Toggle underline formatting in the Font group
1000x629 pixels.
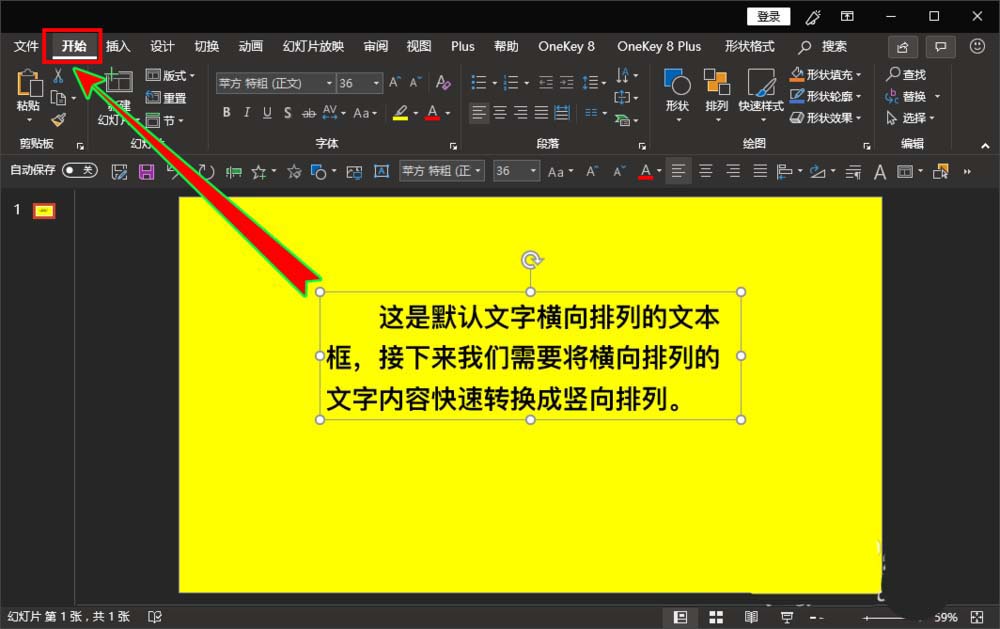point(266,113)
